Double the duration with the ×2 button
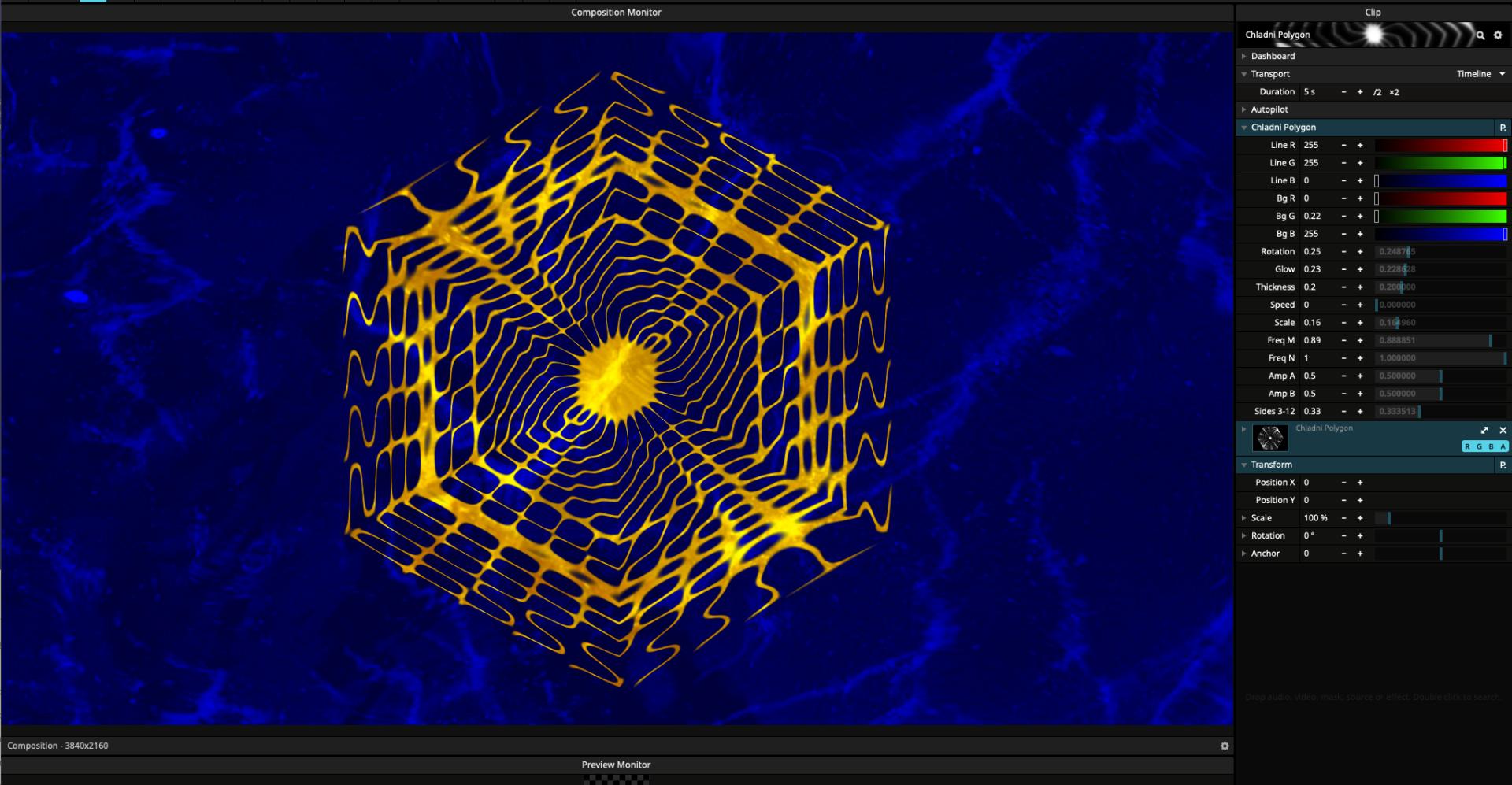Image resolution: width=1512 pixels, height=785 pixels. coord(1394,92)
